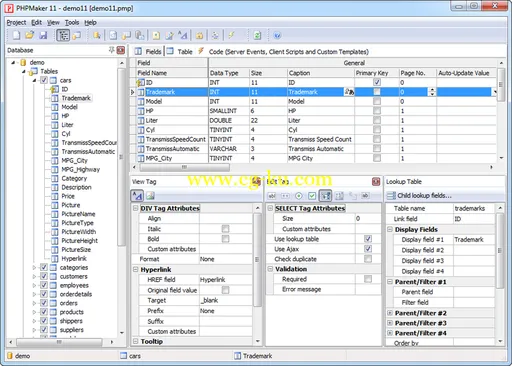
Task: Choose the password edit tag icon
Action: point(285,196)
